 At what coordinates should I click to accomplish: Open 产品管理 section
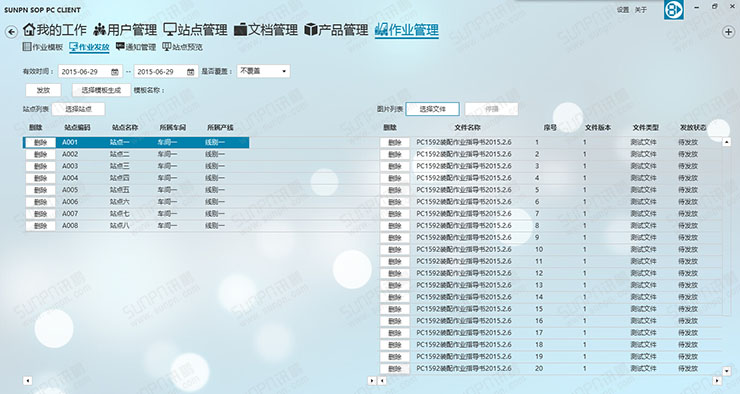[x=336, y=30]
